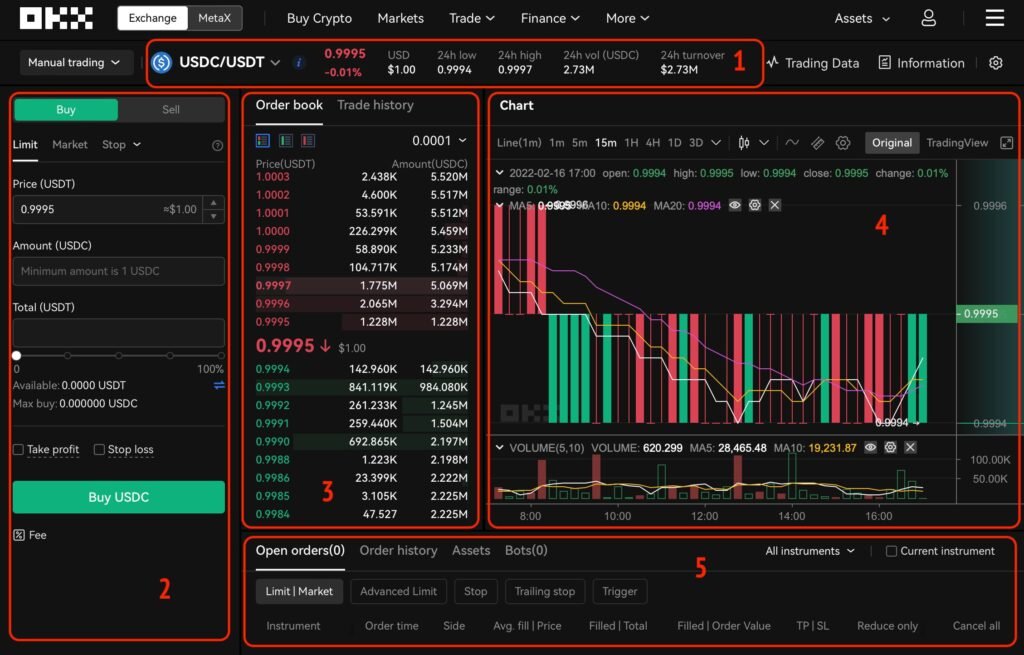
Task: Click the Cancel all link
Action: (976, 625)
